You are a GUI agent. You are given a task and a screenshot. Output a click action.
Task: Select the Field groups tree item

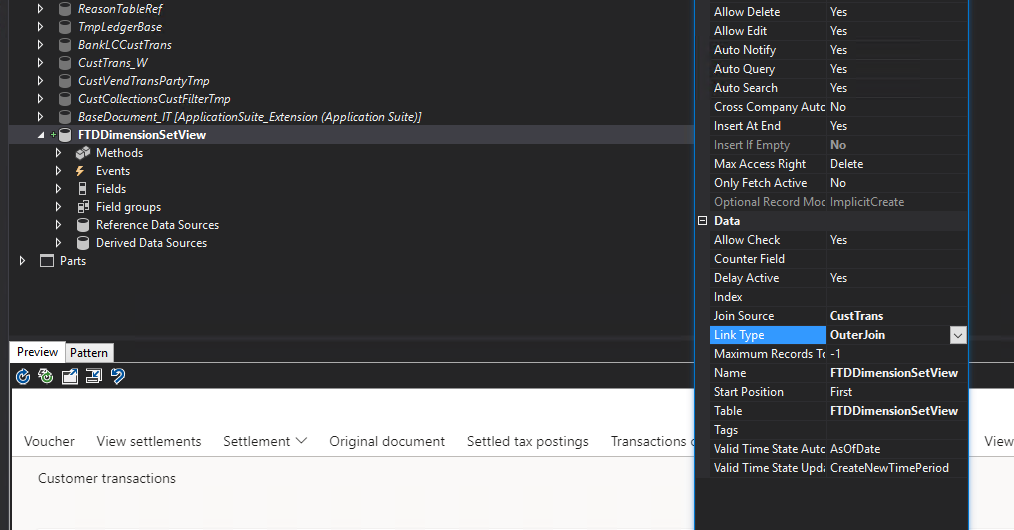(128, 207)
